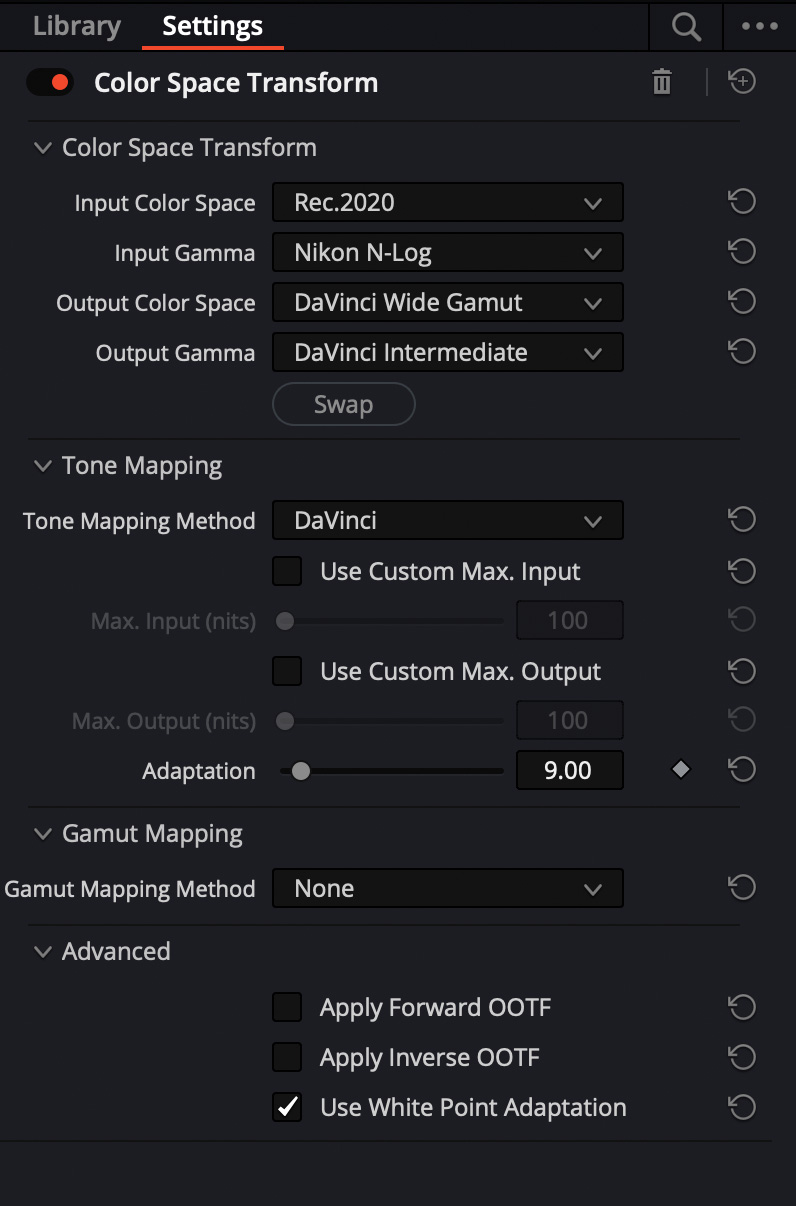Click the Adaptation slider handle
The image size is (796, 1206).
point(300,771)
